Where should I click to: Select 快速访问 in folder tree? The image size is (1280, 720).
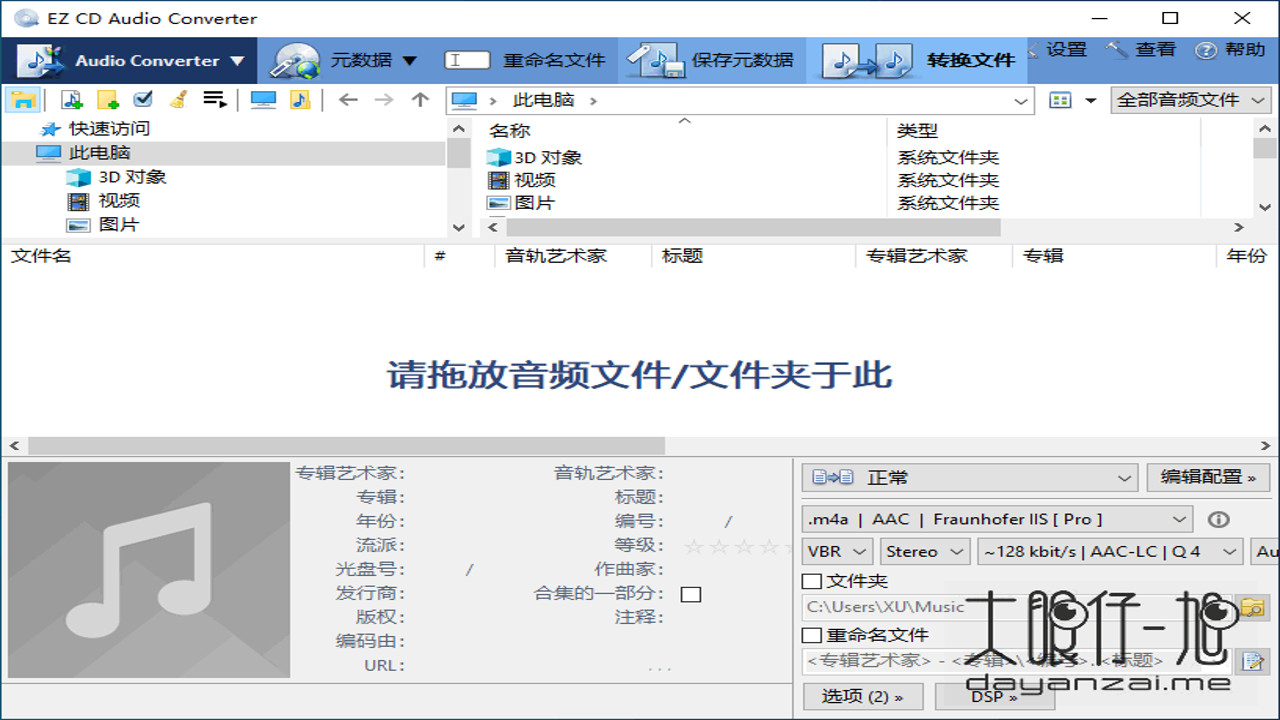coord(109,129)
